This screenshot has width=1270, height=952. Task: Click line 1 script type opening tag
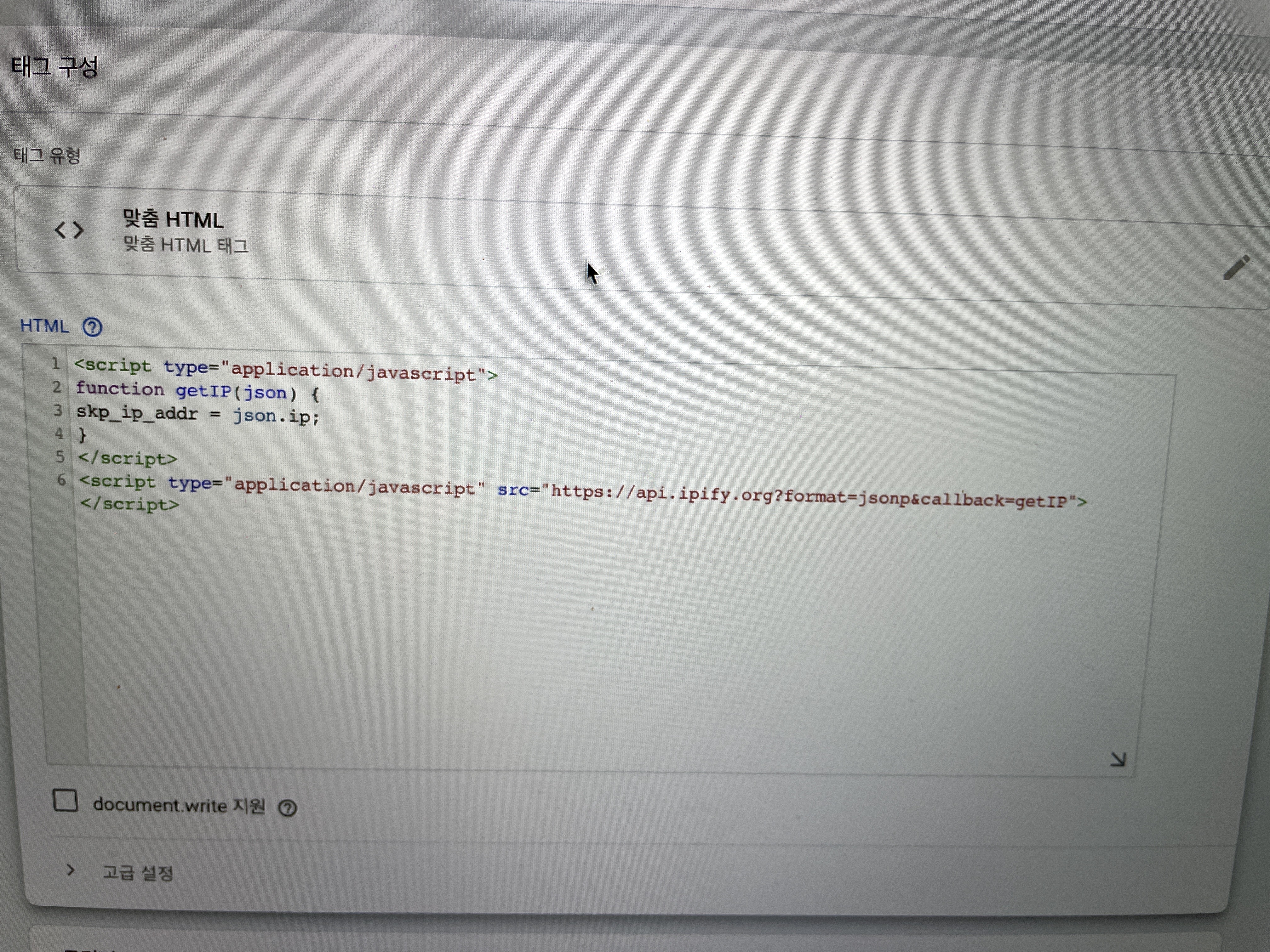285,370
